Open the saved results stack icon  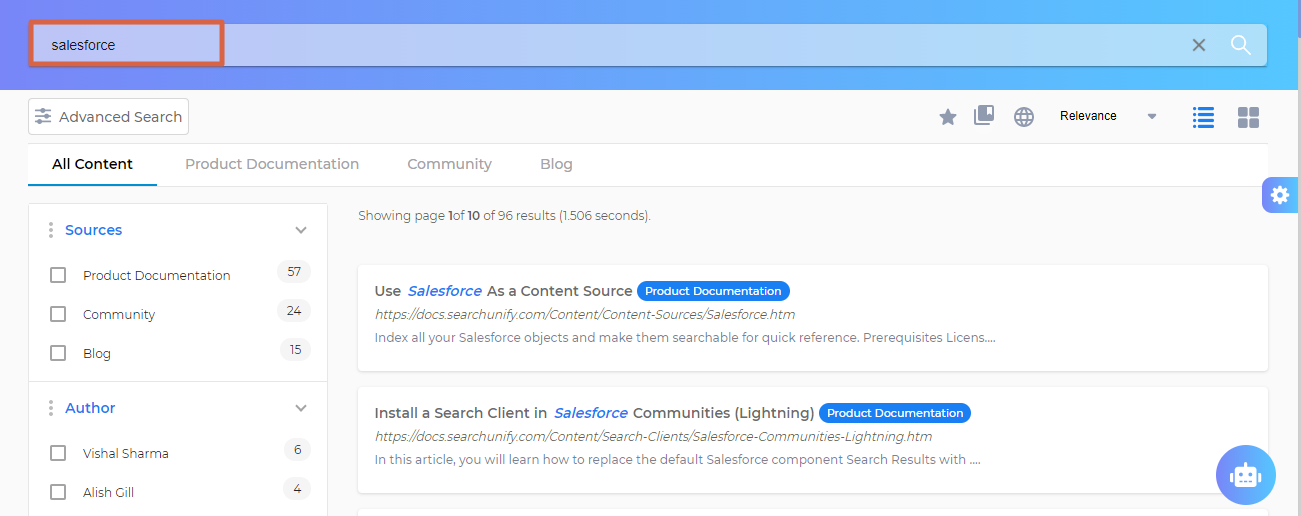[x=984, y=116]
